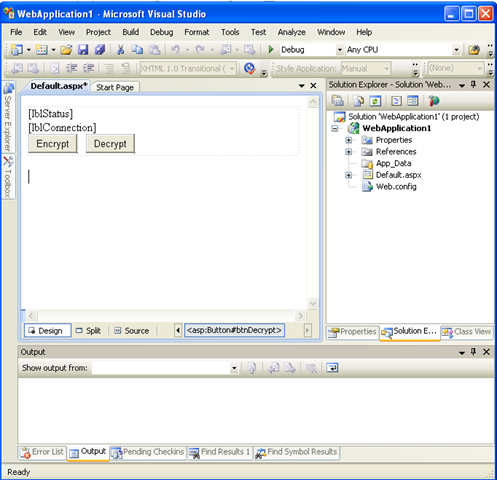
Task: Open the Build menu
Action: point(131,32)
